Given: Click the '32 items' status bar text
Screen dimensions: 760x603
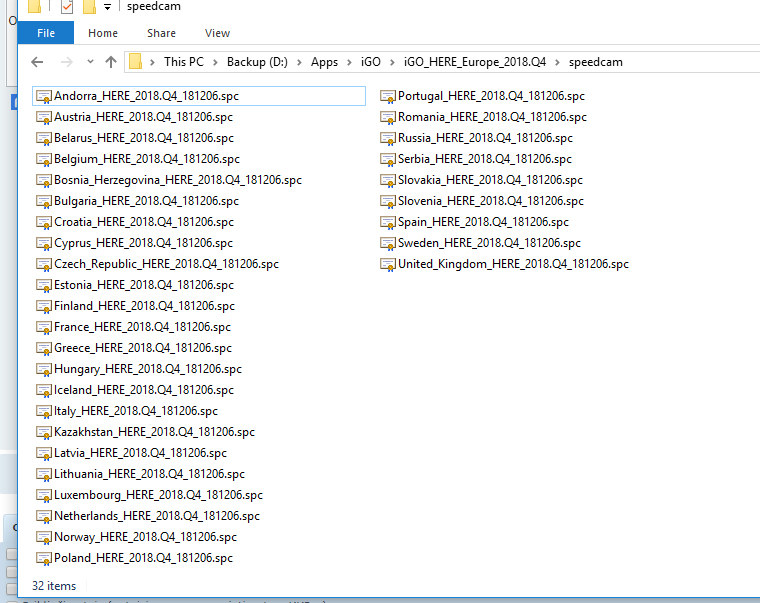Looking at the screenshot, I should pyautogui.click(x=54, y=586).
